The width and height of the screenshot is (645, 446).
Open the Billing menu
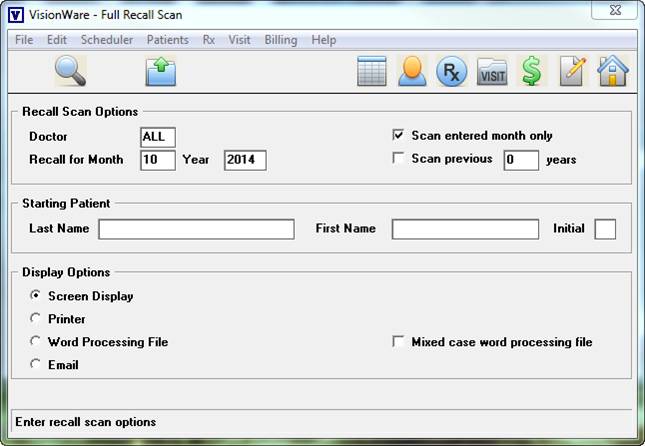click(281, 40)
